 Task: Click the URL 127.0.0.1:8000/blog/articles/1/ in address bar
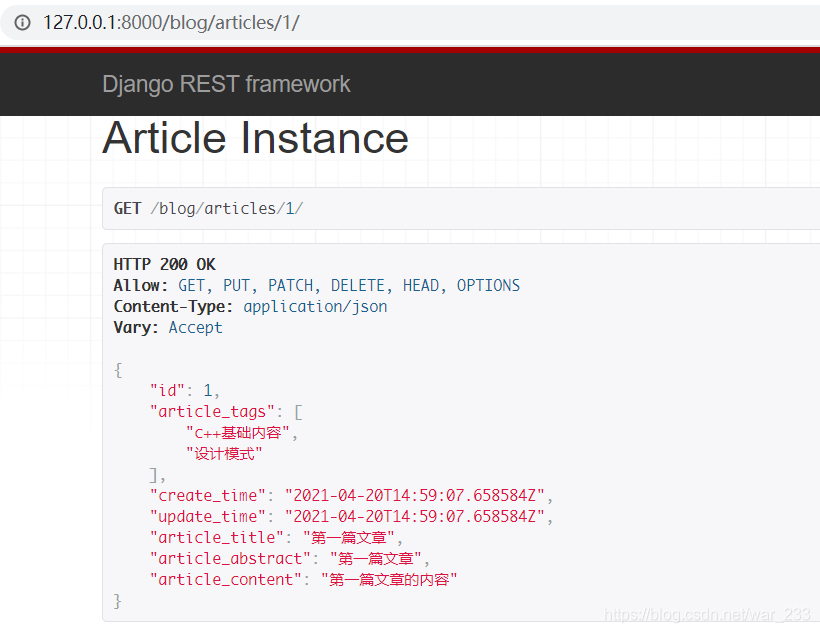171,22
